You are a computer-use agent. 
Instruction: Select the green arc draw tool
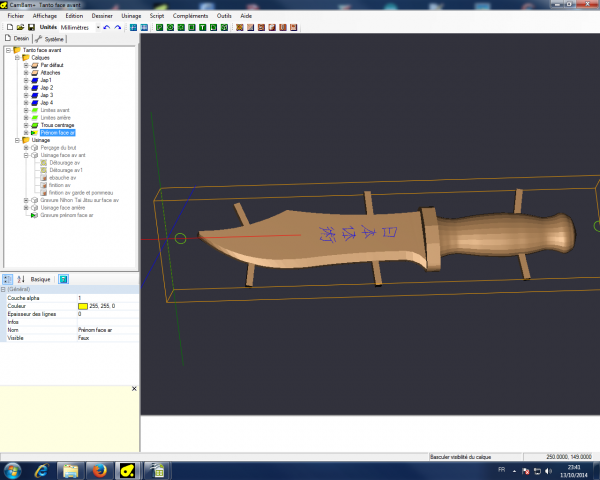[214, 27]
